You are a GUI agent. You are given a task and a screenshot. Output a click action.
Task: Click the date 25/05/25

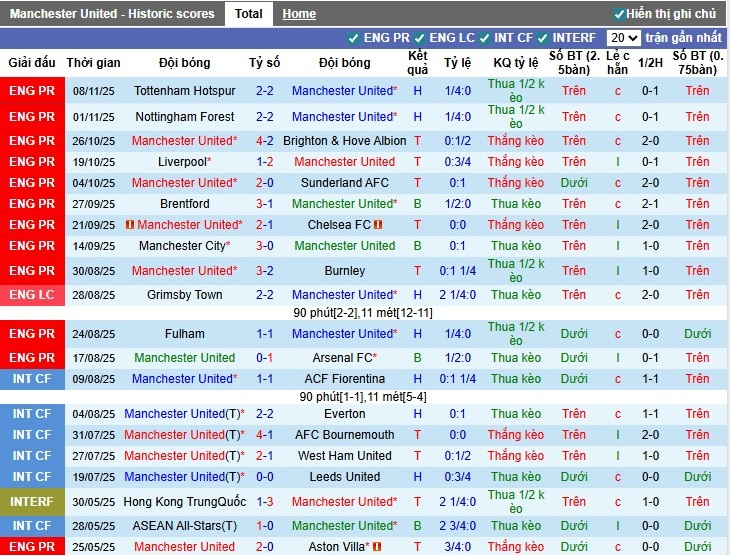pyautogui.click(x=94, y=547)
